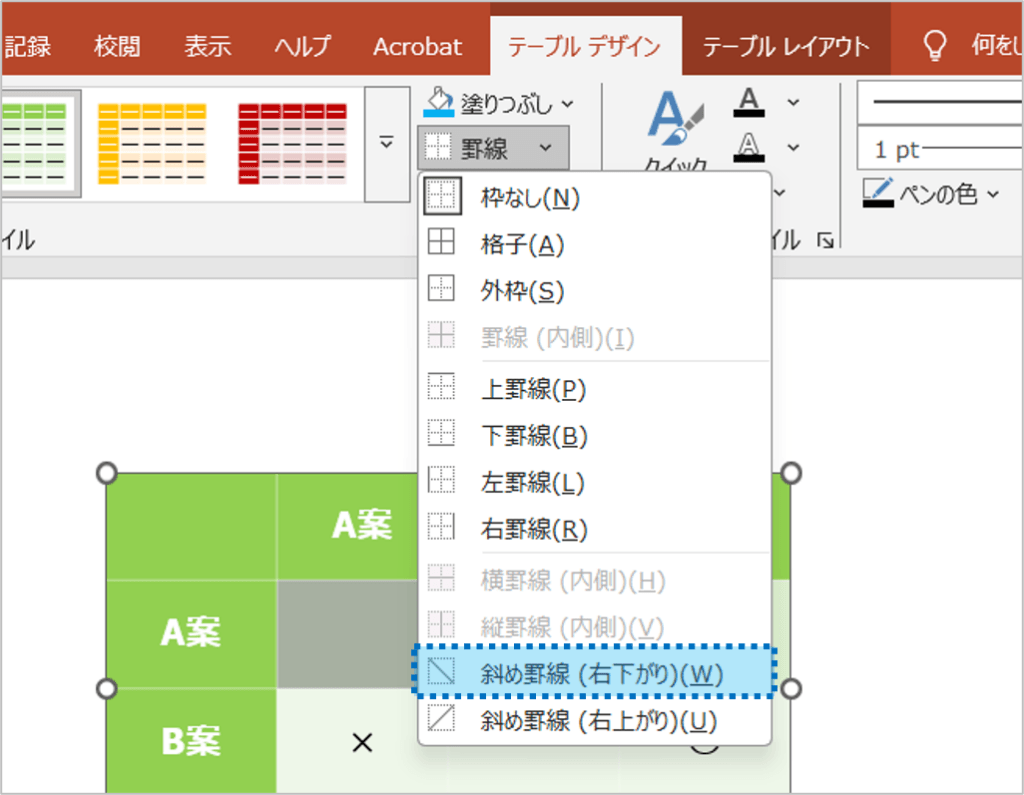The width and height of the screenshot is (1024, 795).
Task: Select 斜め罫線 (右下がり)(W) diagonal border
Action: click(595, 673)
